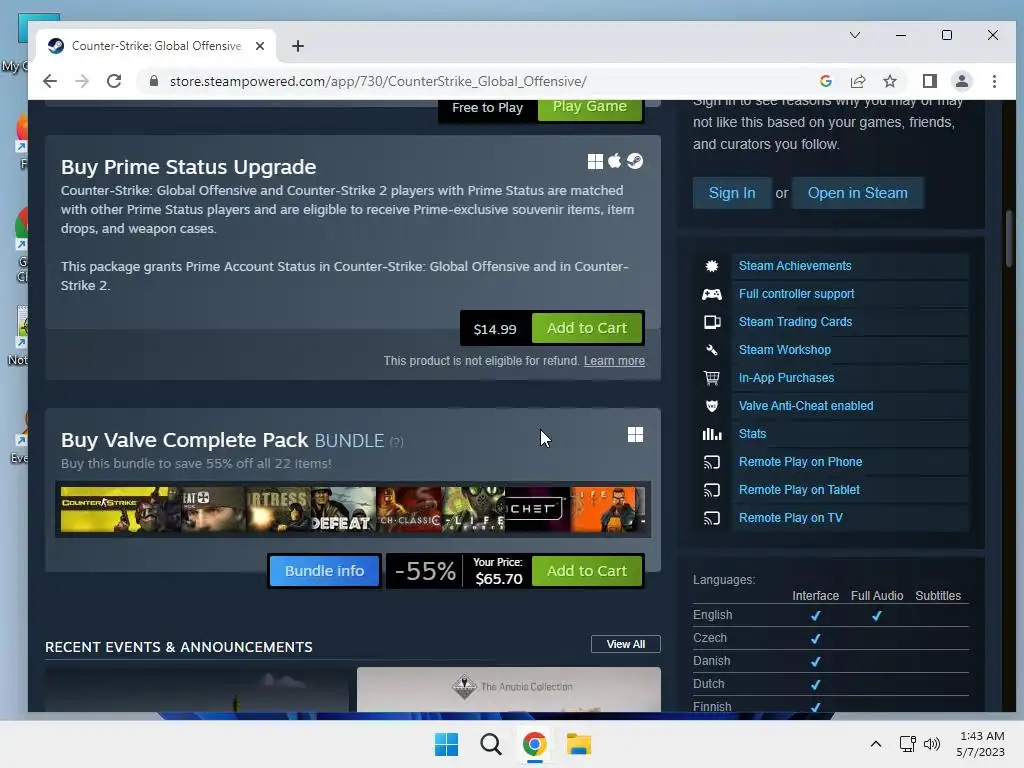Close the Counter-Strike: Global Offensive tab
This screenshot has width=1024, height=768.
click(259, 46)
